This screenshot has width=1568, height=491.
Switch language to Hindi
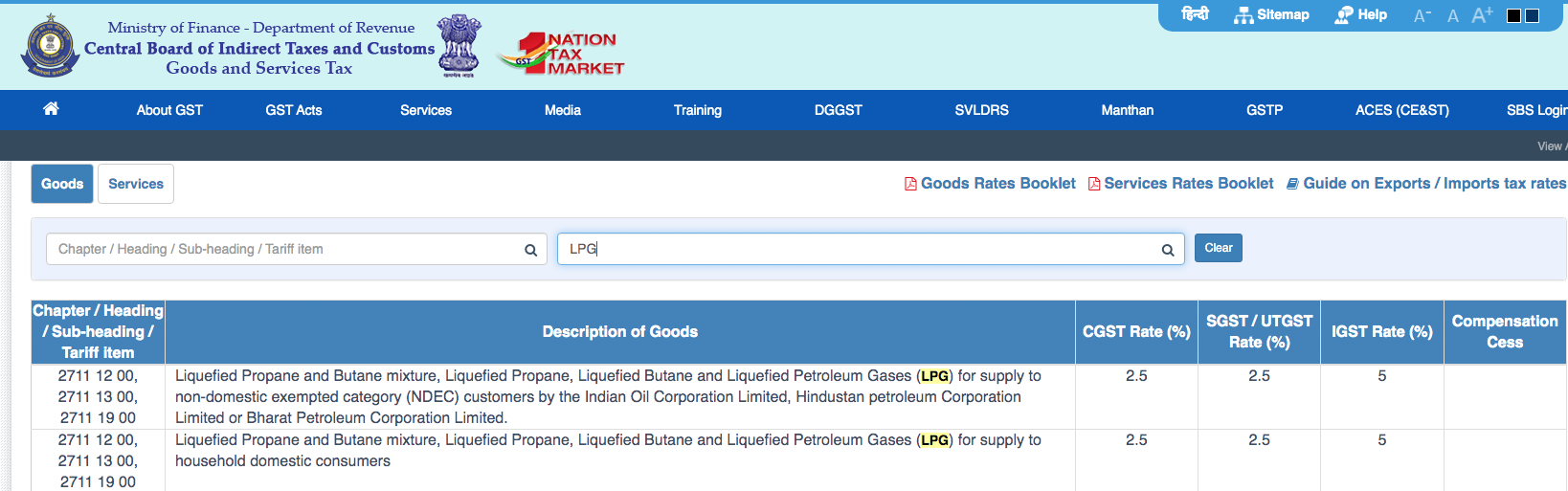pyautogui.click(x=1195, y=14)
